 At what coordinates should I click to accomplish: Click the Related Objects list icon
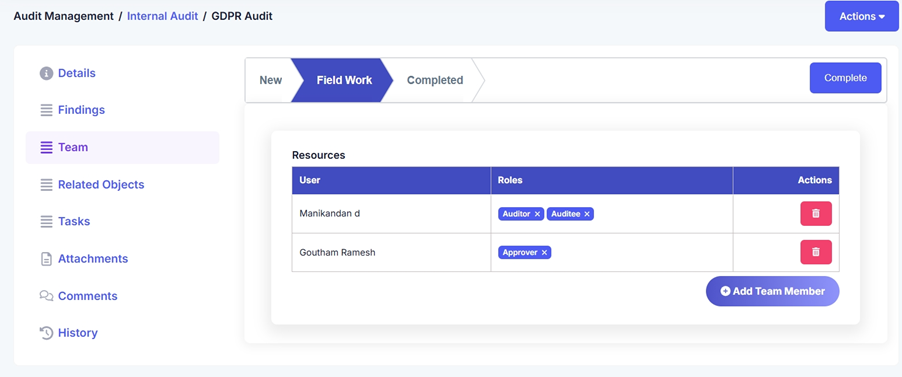(x=46, y=185)
